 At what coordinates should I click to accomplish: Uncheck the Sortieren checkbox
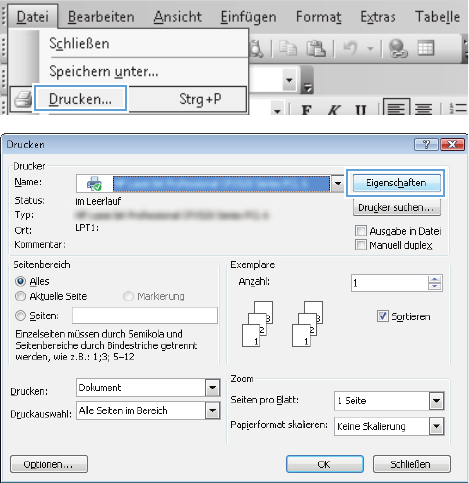pyautogui.click(x=382, y=316)
